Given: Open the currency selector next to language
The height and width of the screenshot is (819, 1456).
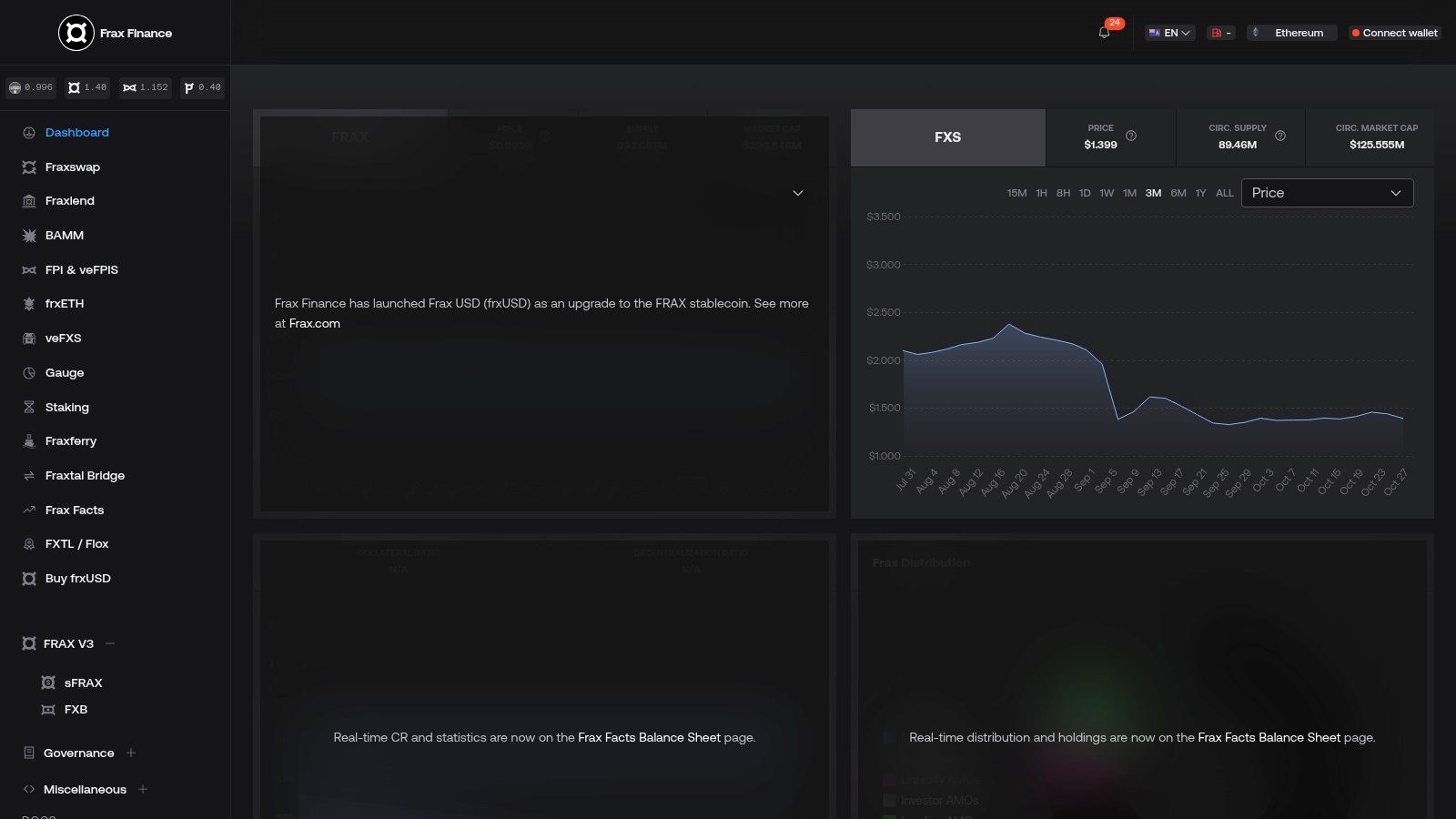Looking at the screenshot, I should (x=1221, y=33).
